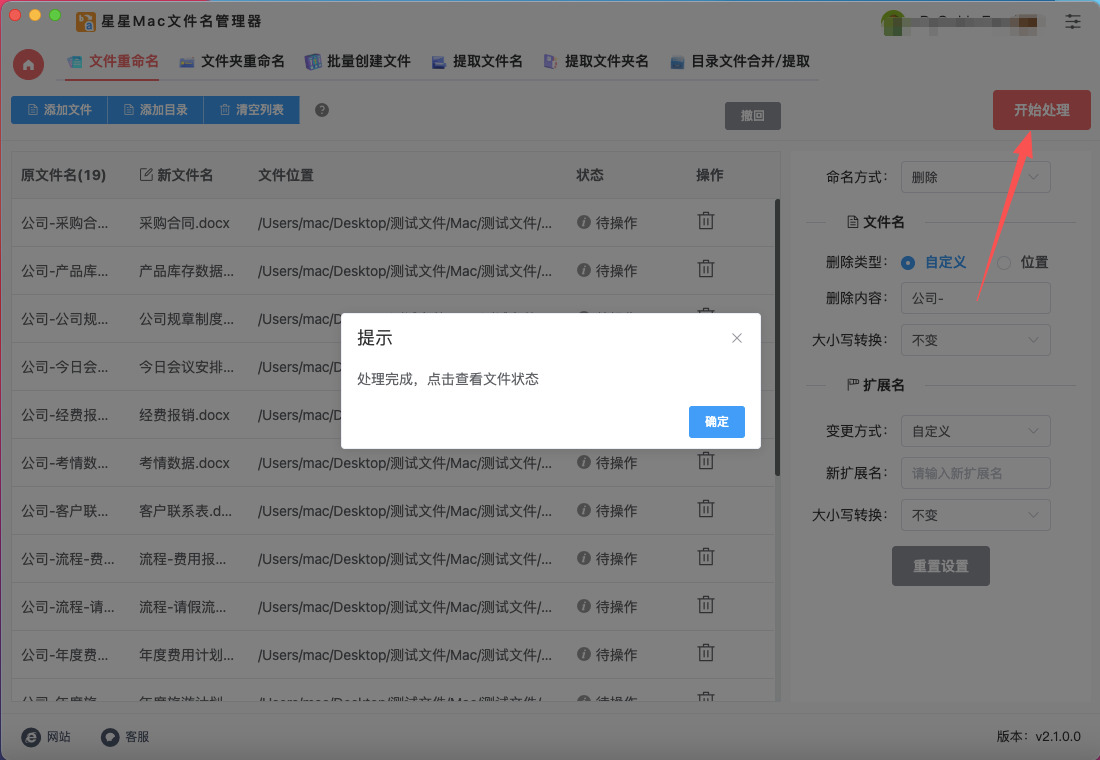
Task: Click the 添加文件 button
Action: tap(59, 110)
